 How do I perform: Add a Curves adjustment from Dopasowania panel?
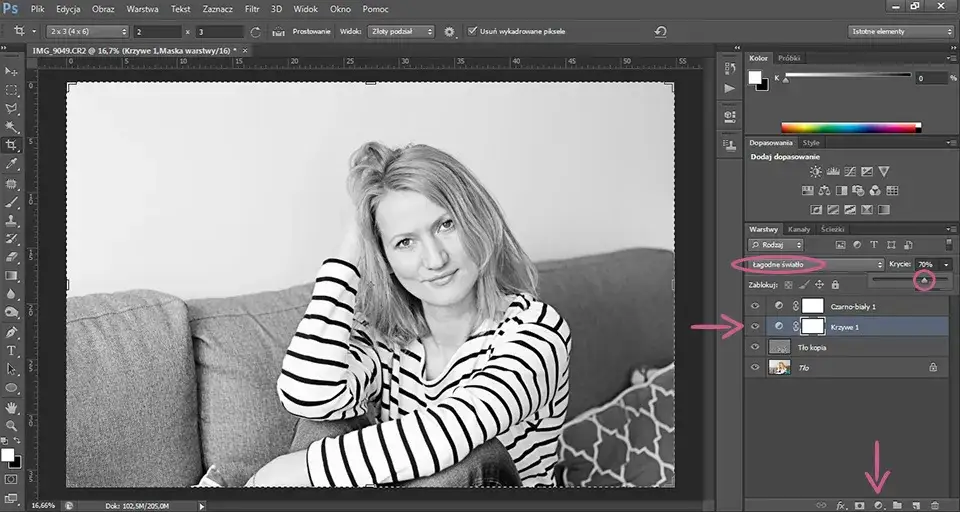[x=850, y=171]
